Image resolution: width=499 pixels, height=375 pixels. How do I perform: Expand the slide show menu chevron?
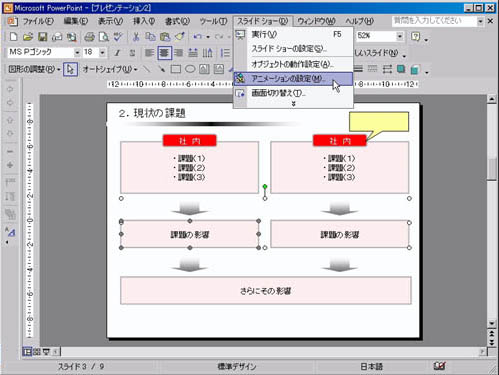[293, 104]
